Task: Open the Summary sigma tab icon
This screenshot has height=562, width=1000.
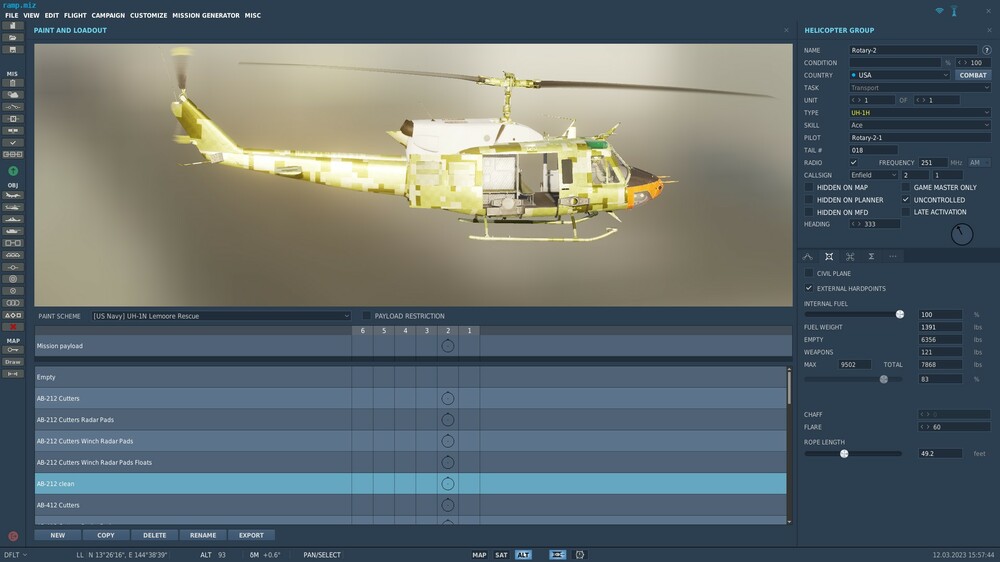Action: [x=871, y=257]
